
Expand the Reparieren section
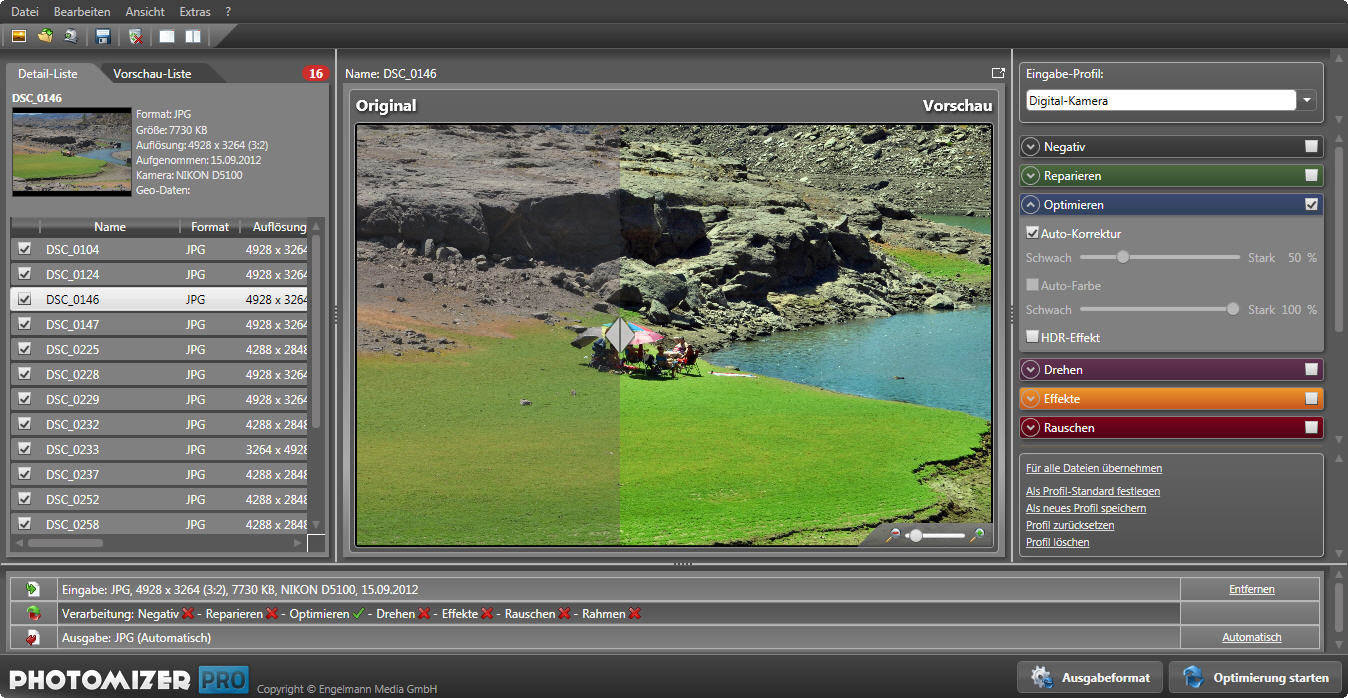(1031, 176)
